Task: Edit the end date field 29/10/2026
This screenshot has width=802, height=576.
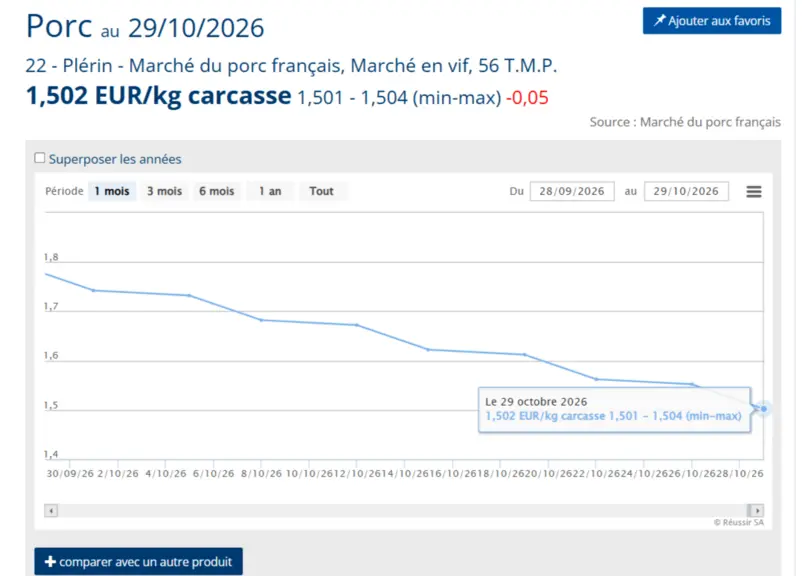Action: 686,191
